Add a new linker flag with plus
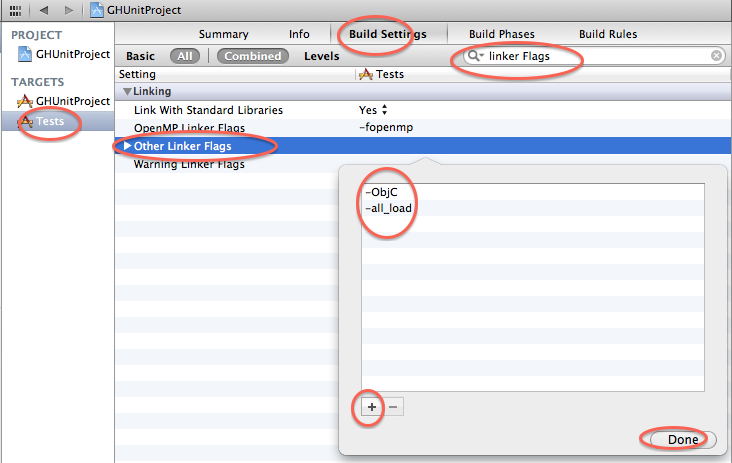732x463 pixels. tap(372, 407)
